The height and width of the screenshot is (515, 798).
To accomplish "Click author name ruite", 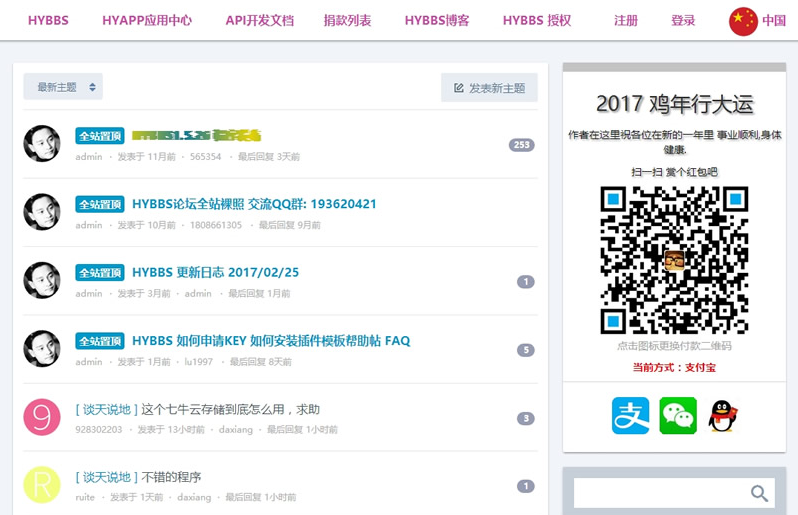I will 85,497.
